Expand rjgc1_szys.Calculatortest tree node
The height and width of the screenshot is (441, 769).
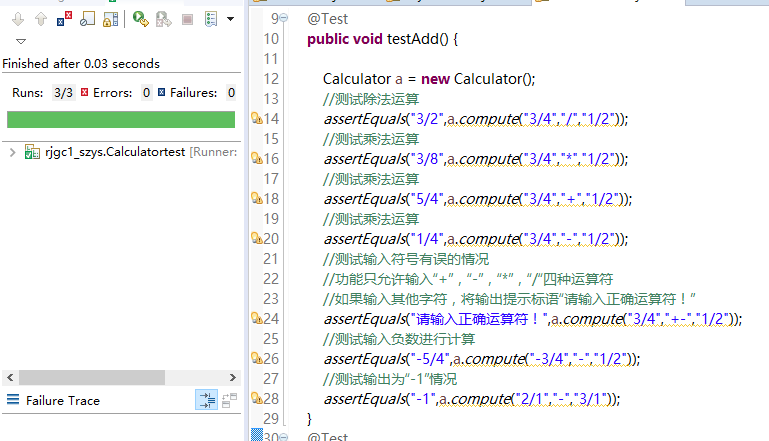(x=13, y=152)
